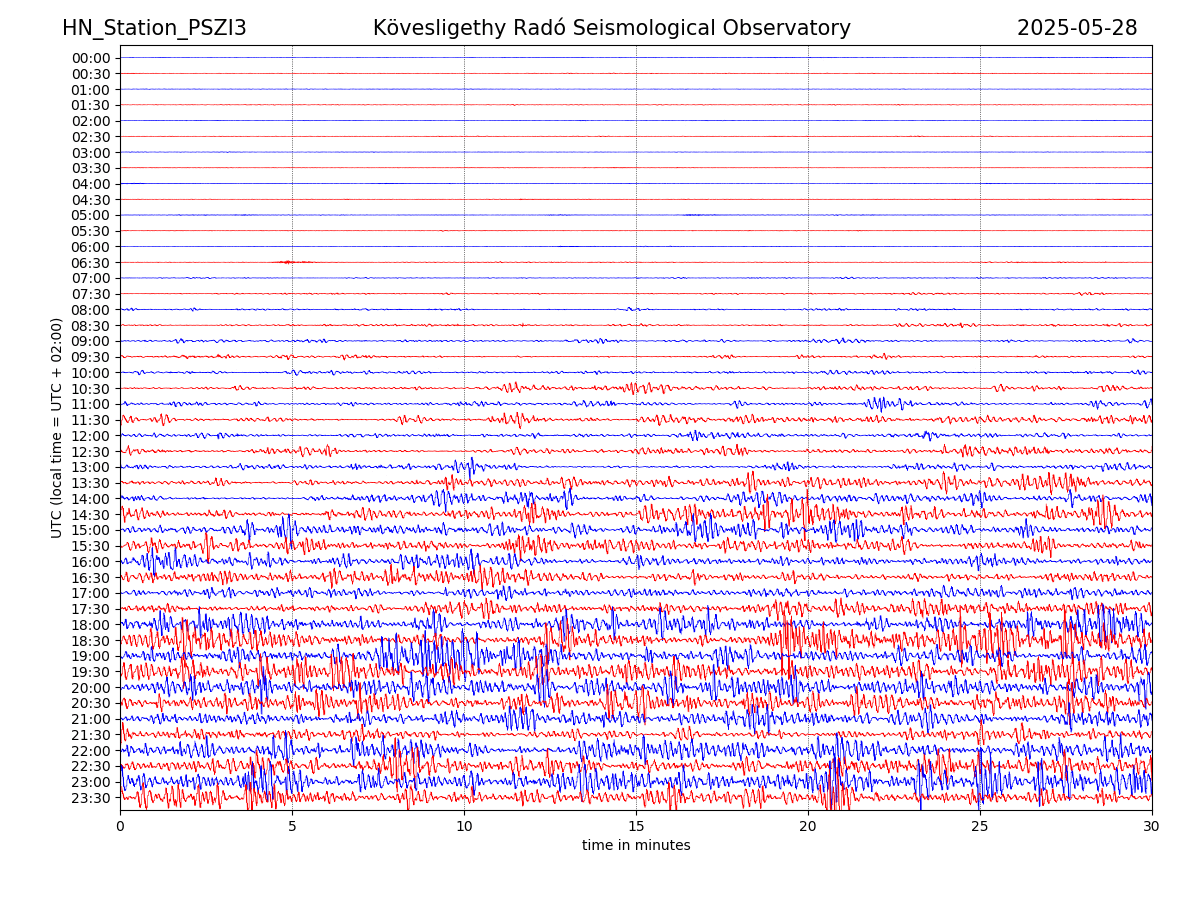The height and width of the screenshot is (900, 1200).
Task: Select the 23:30 trace row label
Action: 91,798
